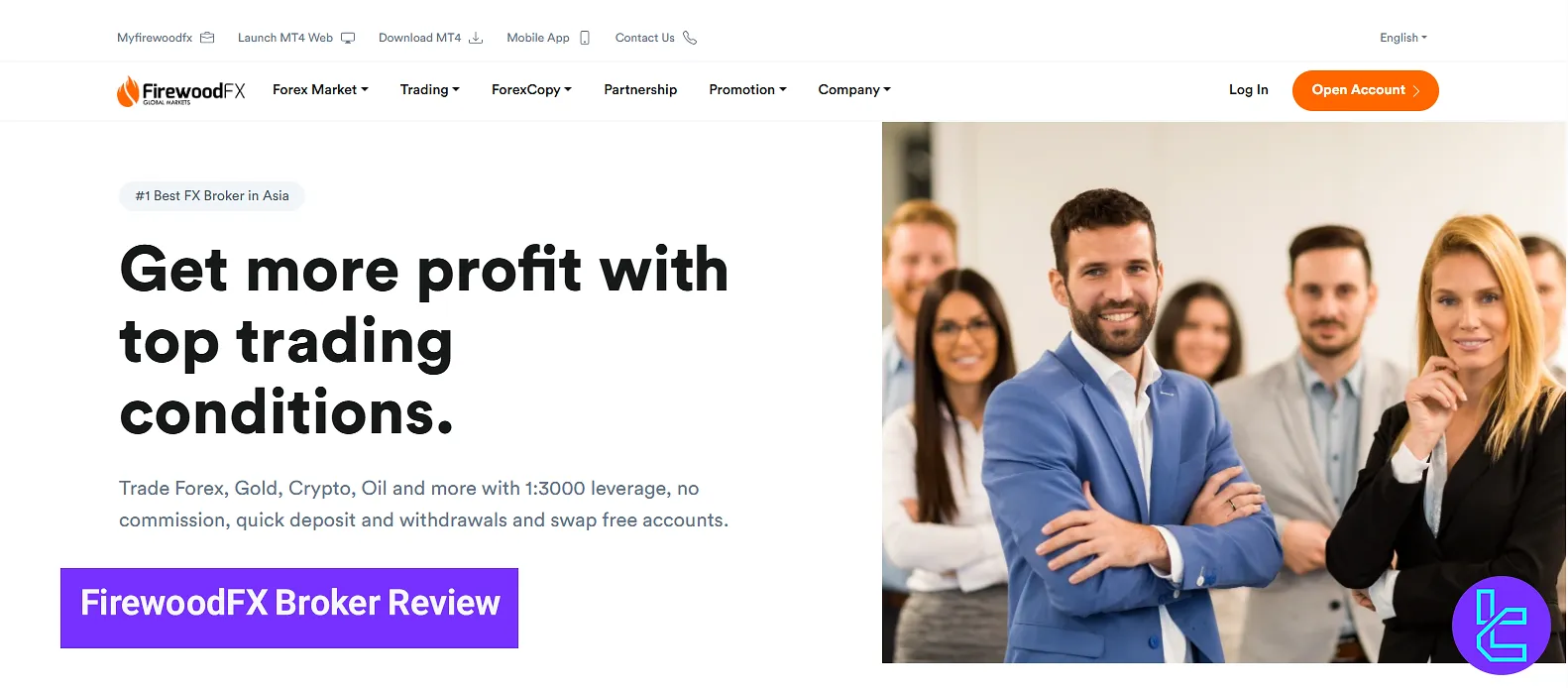This screenshot has height=688, width=1568.
Task: Click the Log In link
Action: (1249, 89)
